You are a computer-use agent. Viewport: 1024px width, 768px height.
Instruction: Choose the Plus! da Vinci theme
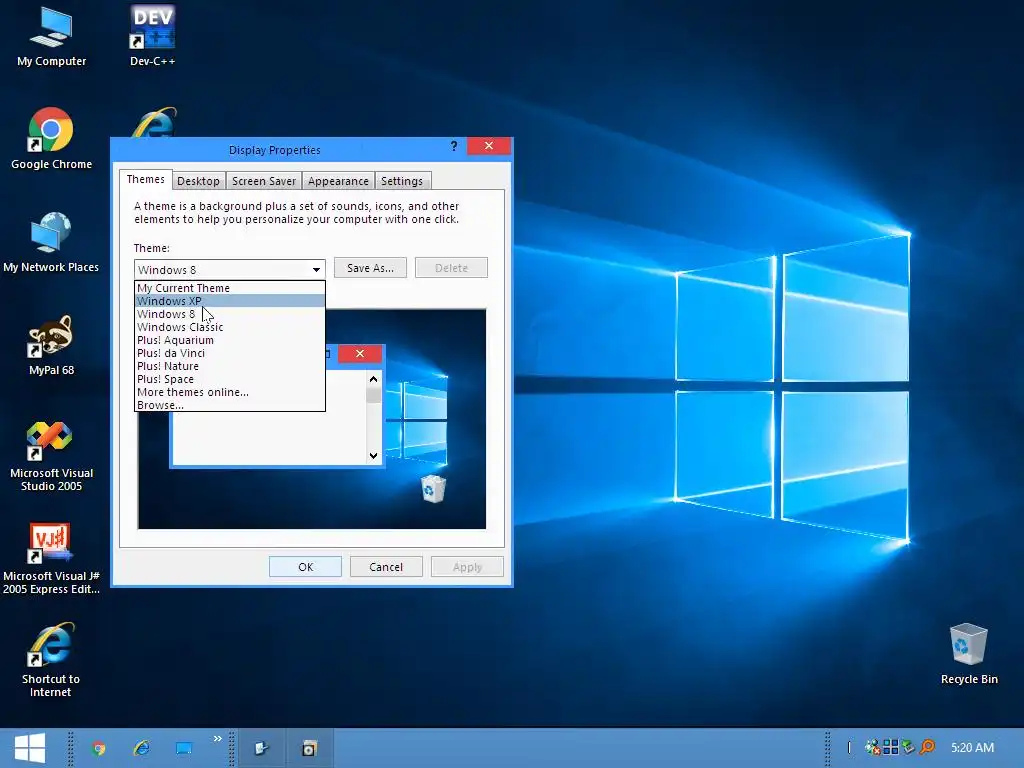tap(230, 353)
